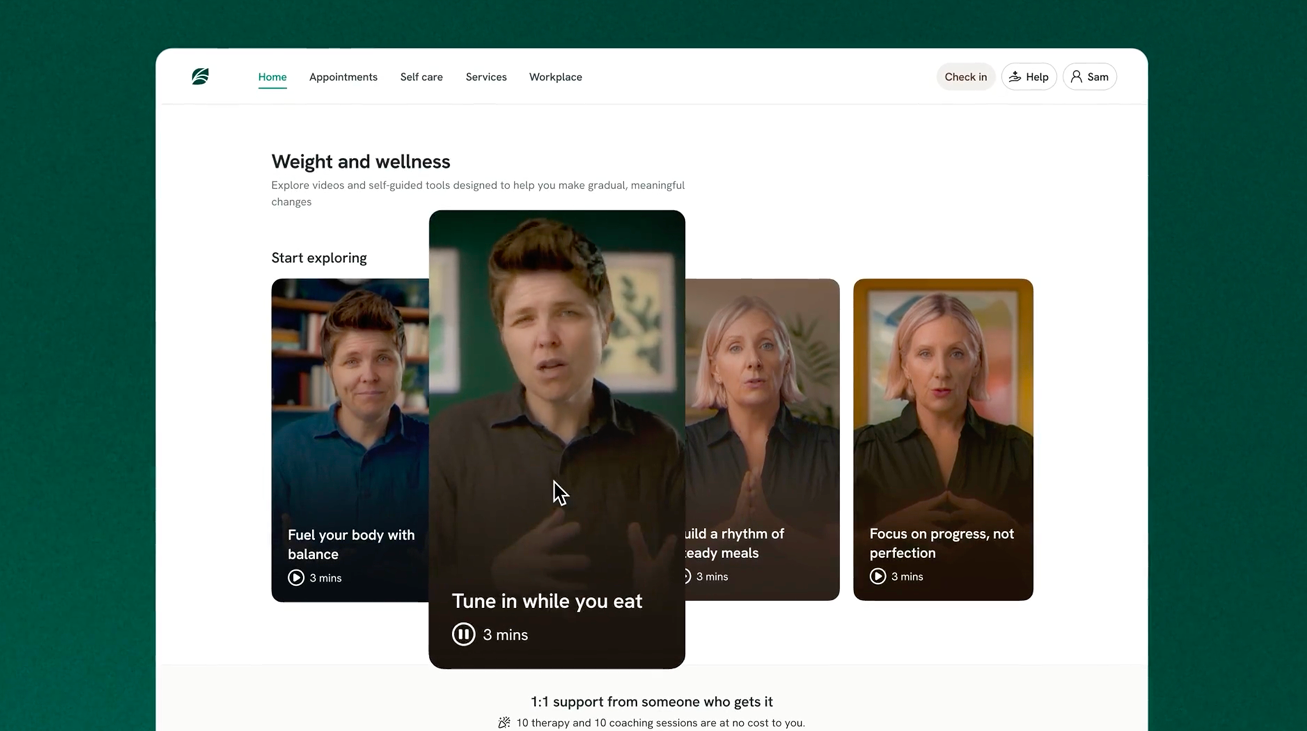1307x731 pixels.
Task: Open the 'Focus on progress, not perfection' card
Action: (x=943, y=440)
